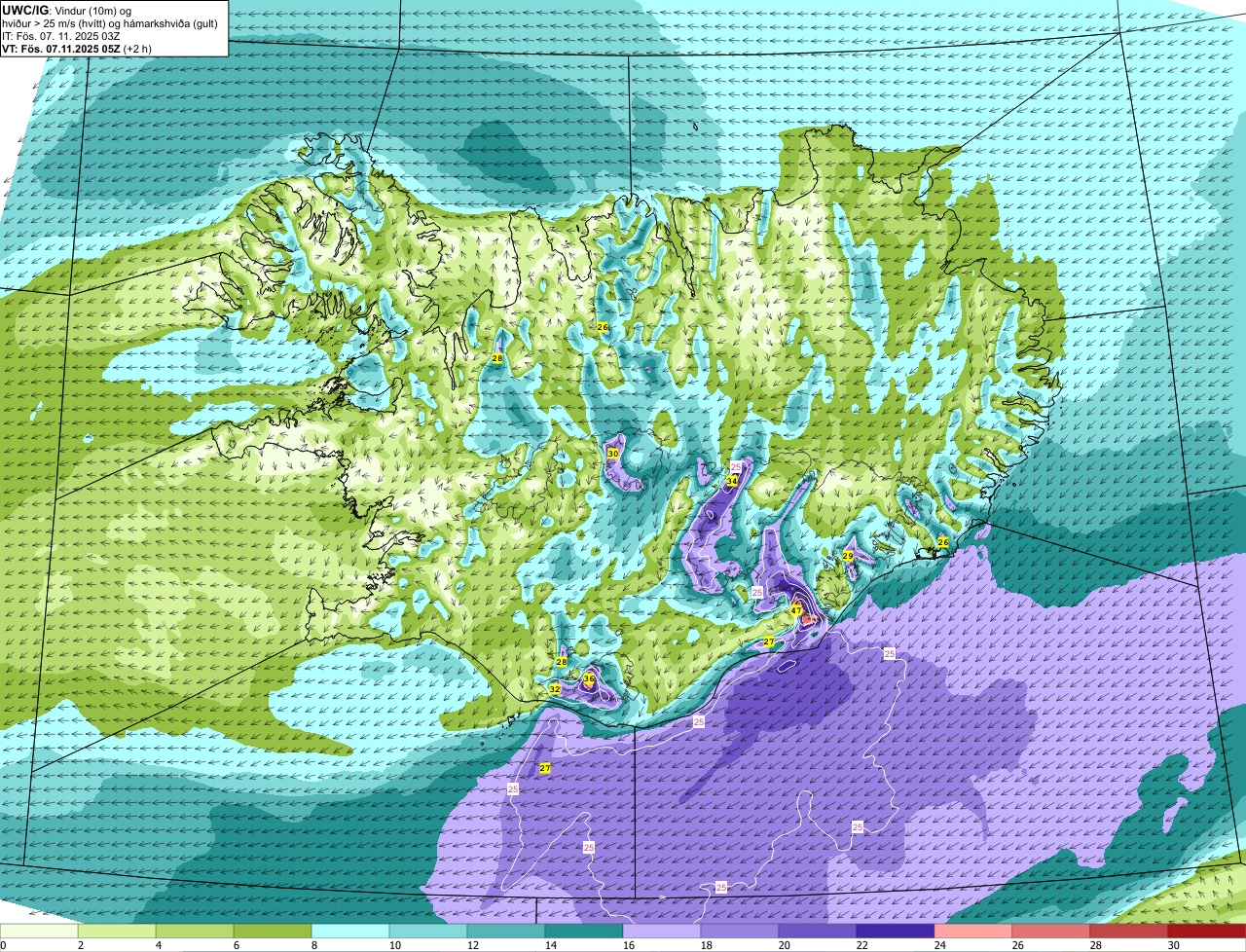
Task: Click the legend scale number 10
Action: 394,945
